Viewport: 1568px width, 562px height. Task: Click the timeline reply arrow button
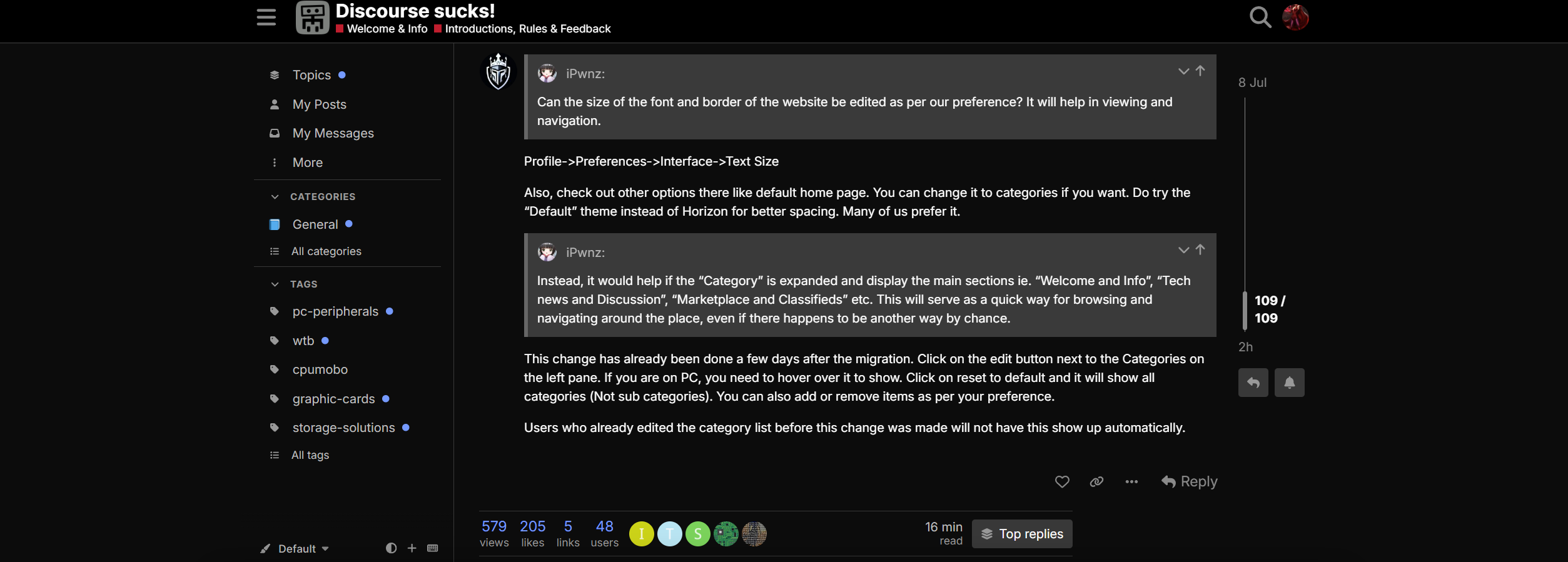coord(1253,383)
